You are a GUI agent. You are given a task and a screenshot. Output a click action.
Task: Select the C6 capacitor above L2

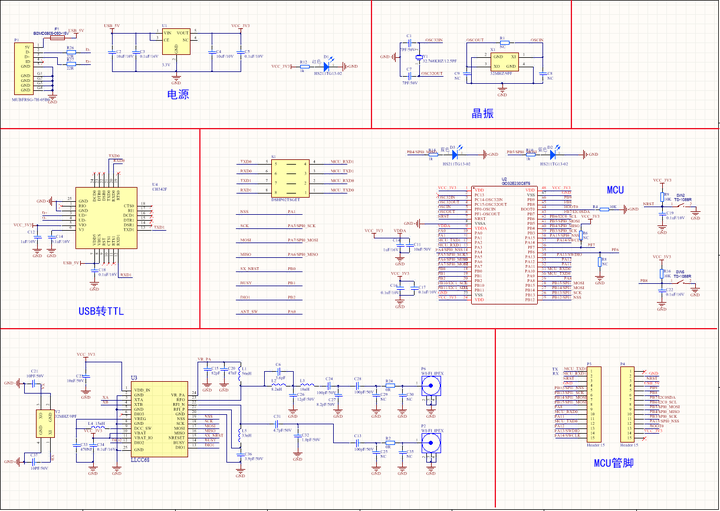pyautogui.click(x=278, y=370)
